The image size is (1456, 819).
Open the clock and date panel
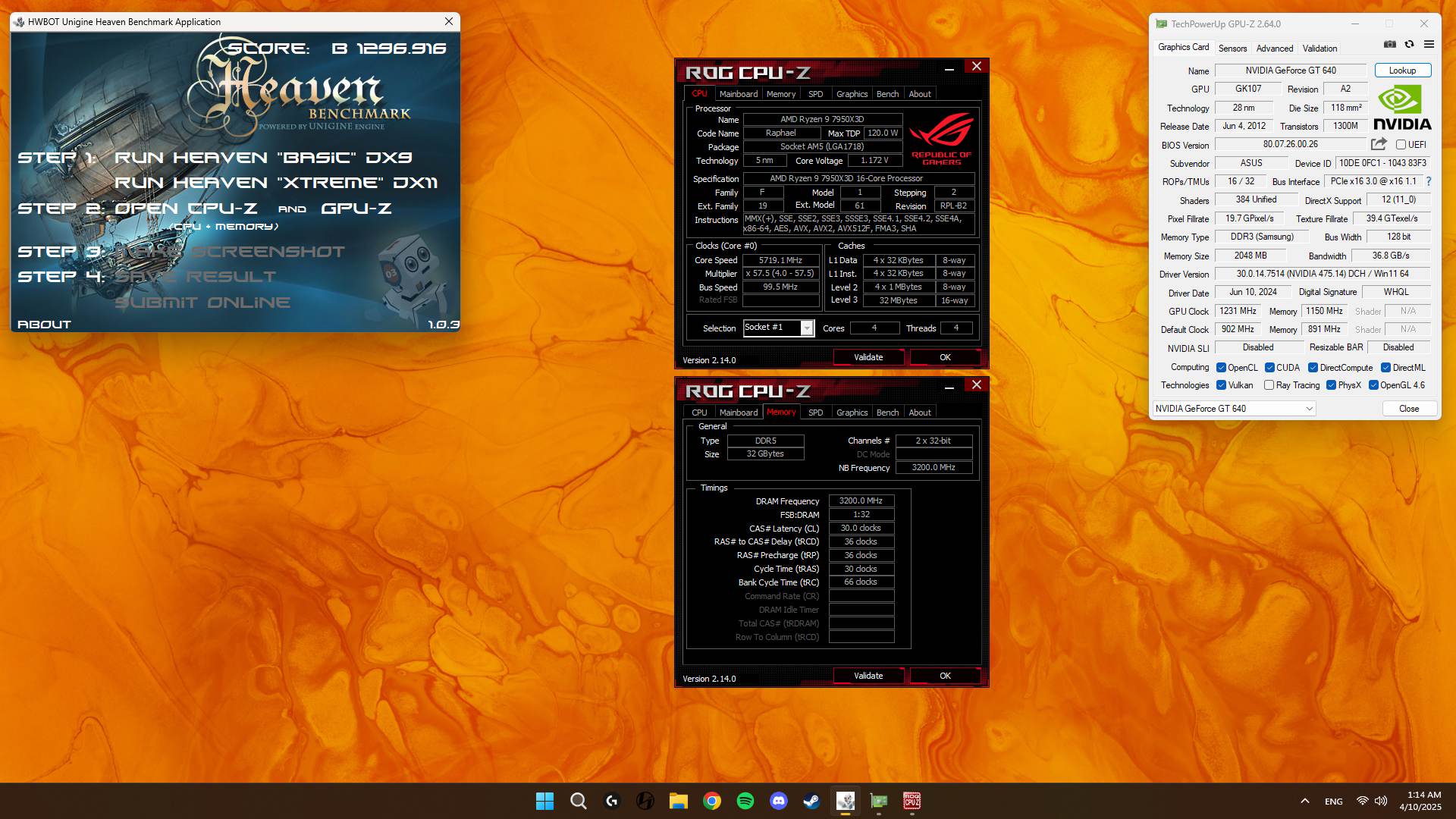1420,801
